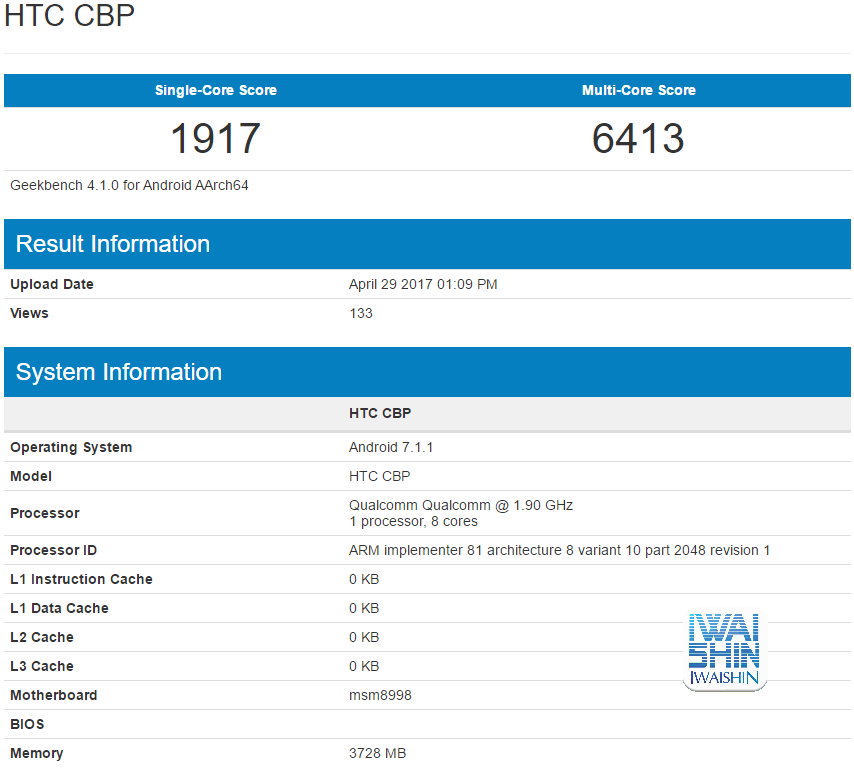Select the Model row label
This screenshot has height=770, width=854.
(31, 476)
